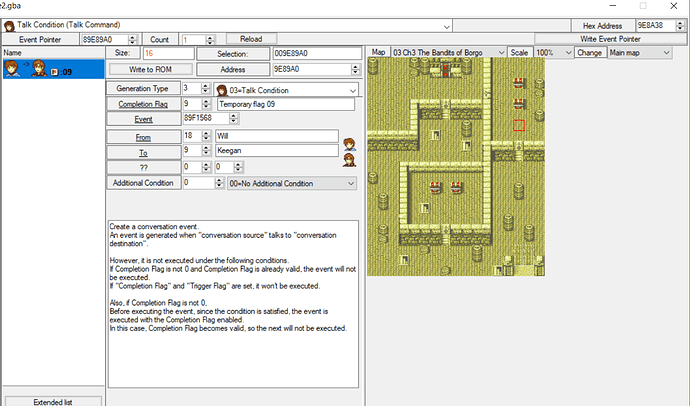Click the Change button next to Scale
The width and height of the screenshot is (690, 406).
pyautogui.click(x=589, y=53)
